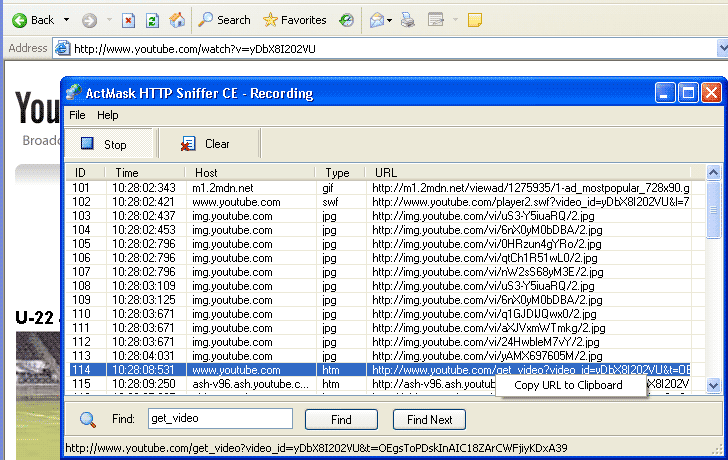728x460 pixels.
Task: Click the scrollbar down arrow in request list
Action: 713,385
